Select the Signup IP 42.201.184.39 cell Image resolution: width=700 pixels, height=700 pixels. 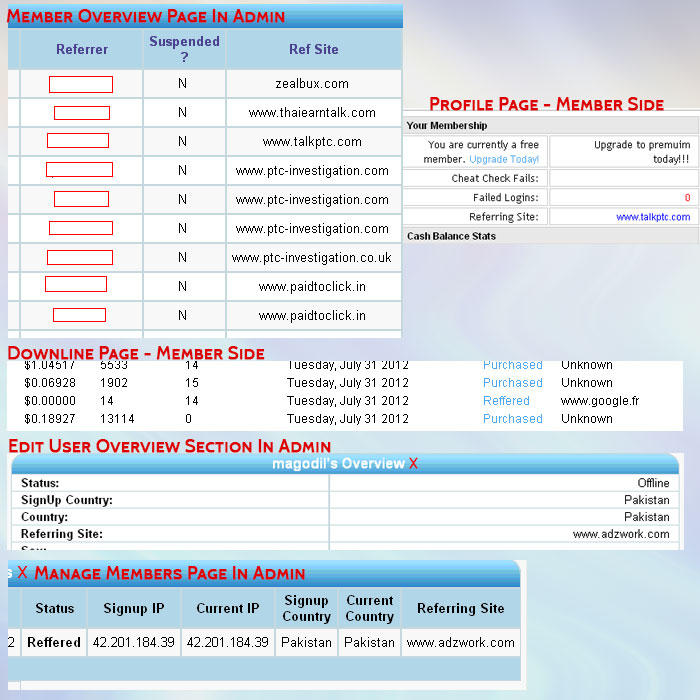pyautogui.click(x=134, y=642)
